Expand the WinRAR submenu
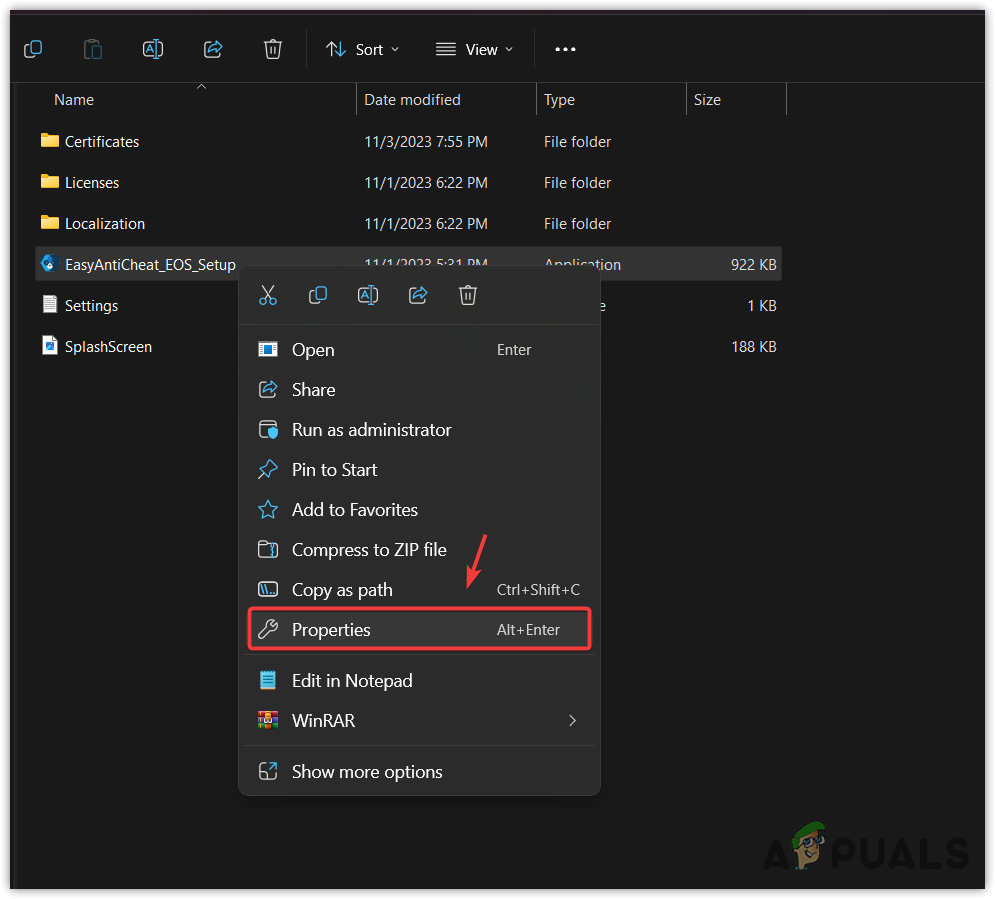This screenshot has width=995, height=899. (x=419, y=721)
